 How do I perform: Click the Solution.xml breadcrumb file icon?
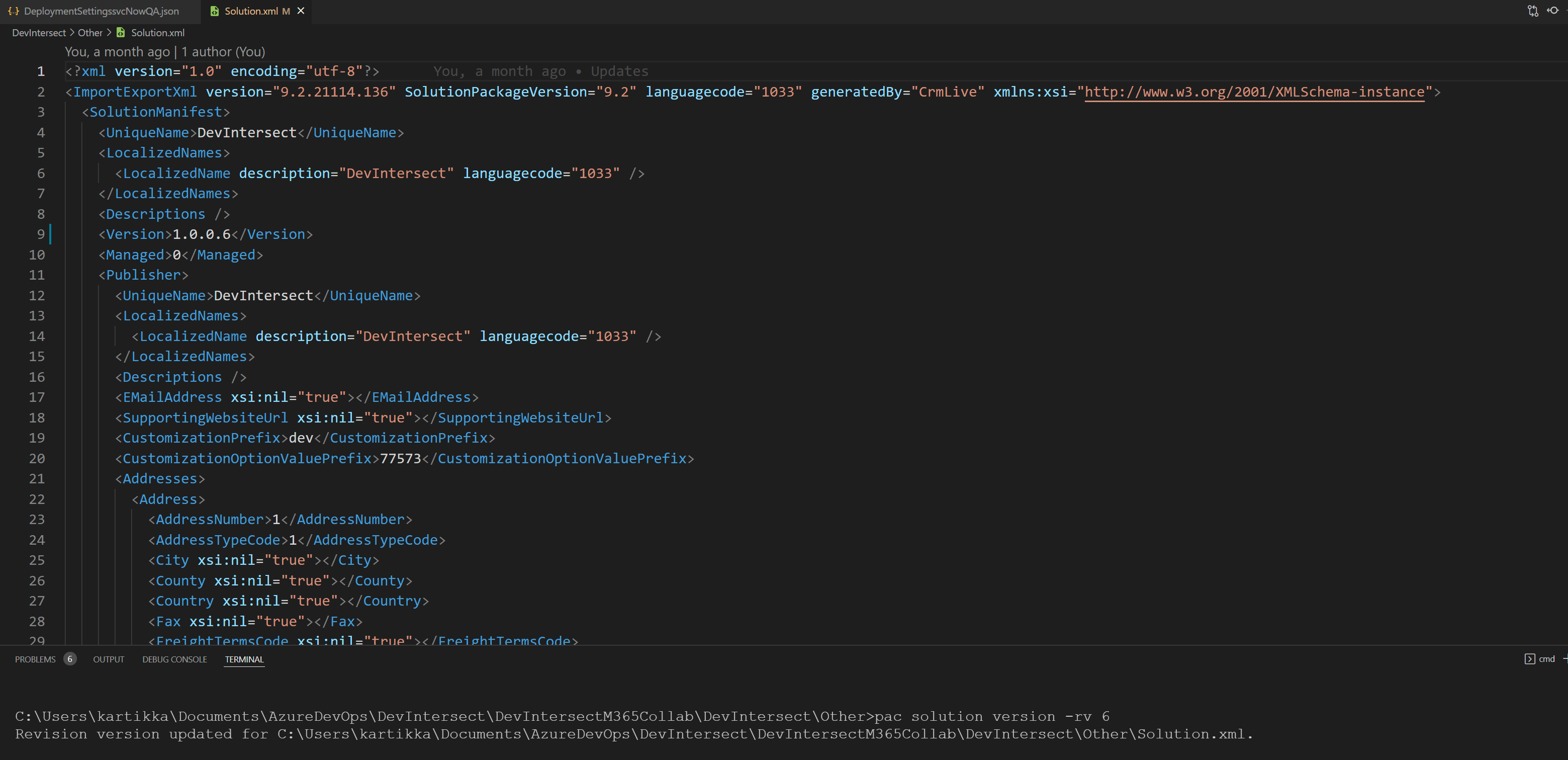point(121,32)
